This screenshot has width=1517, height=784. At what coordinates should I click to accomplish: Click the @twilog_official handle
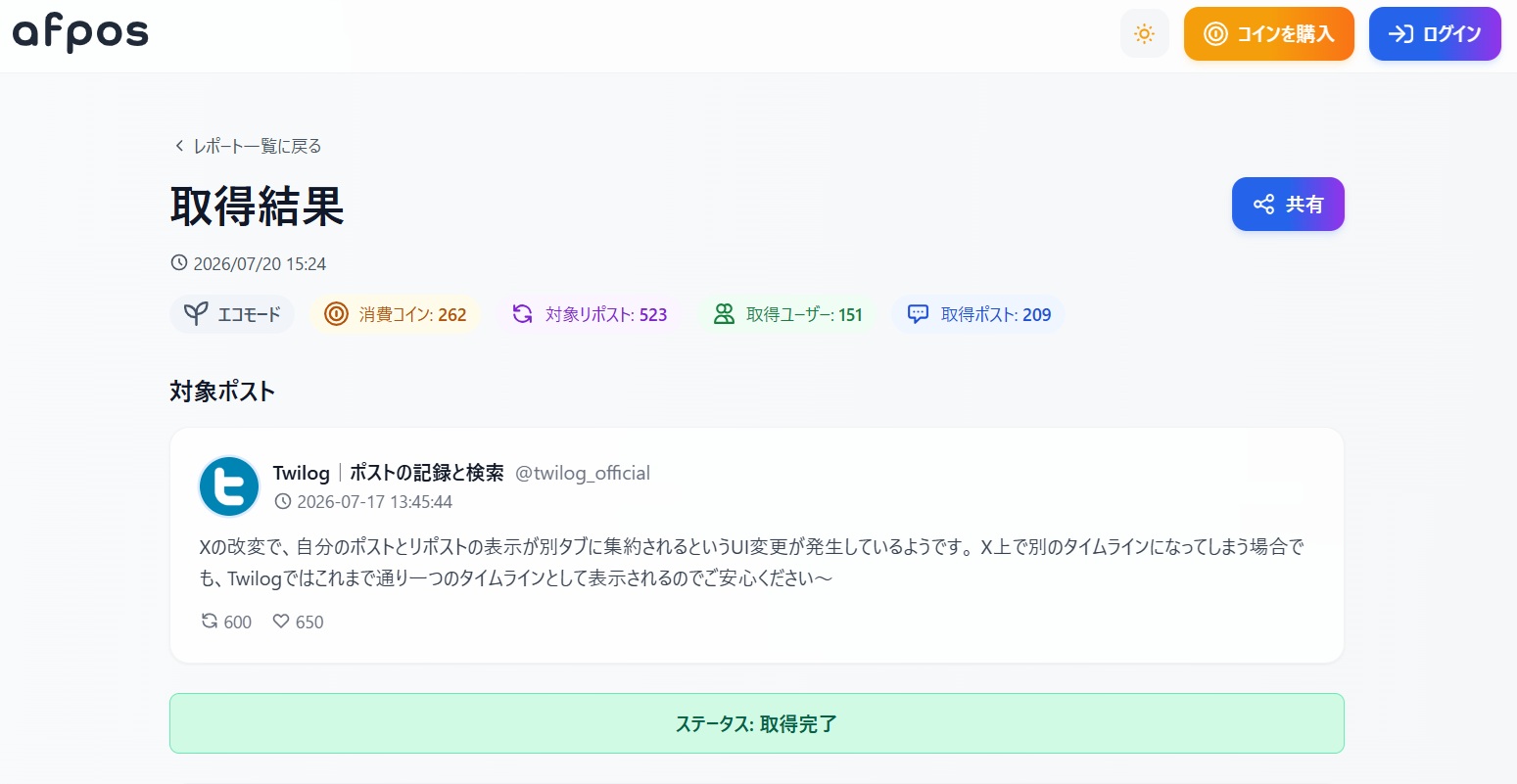tap(583, 473)
